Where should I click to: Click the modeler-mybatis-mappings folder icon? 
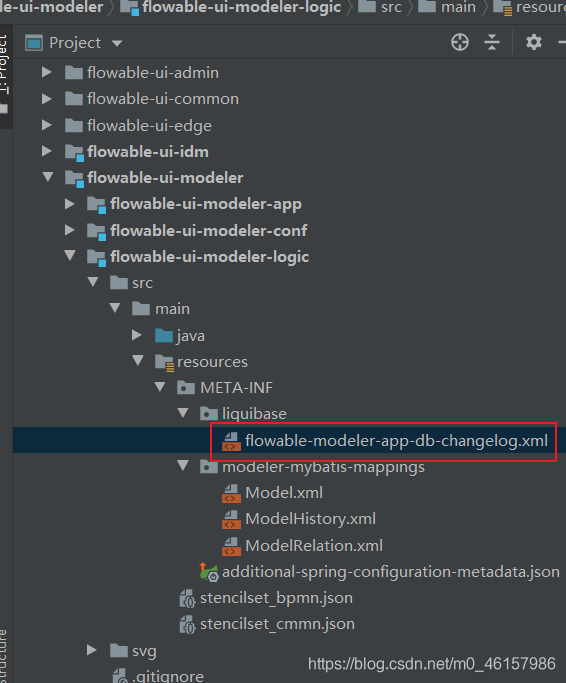(x=208, y=467)
